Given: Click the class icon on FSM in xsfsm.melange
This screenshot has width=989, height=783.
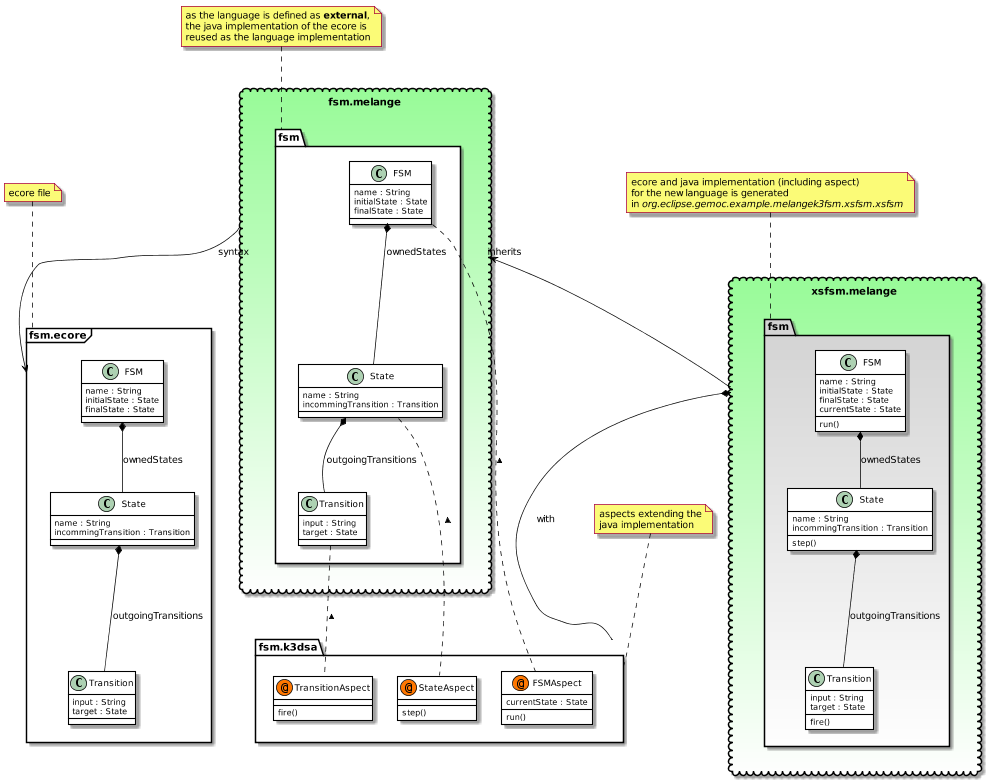Looking at the screenshot, I should [850, 362].
